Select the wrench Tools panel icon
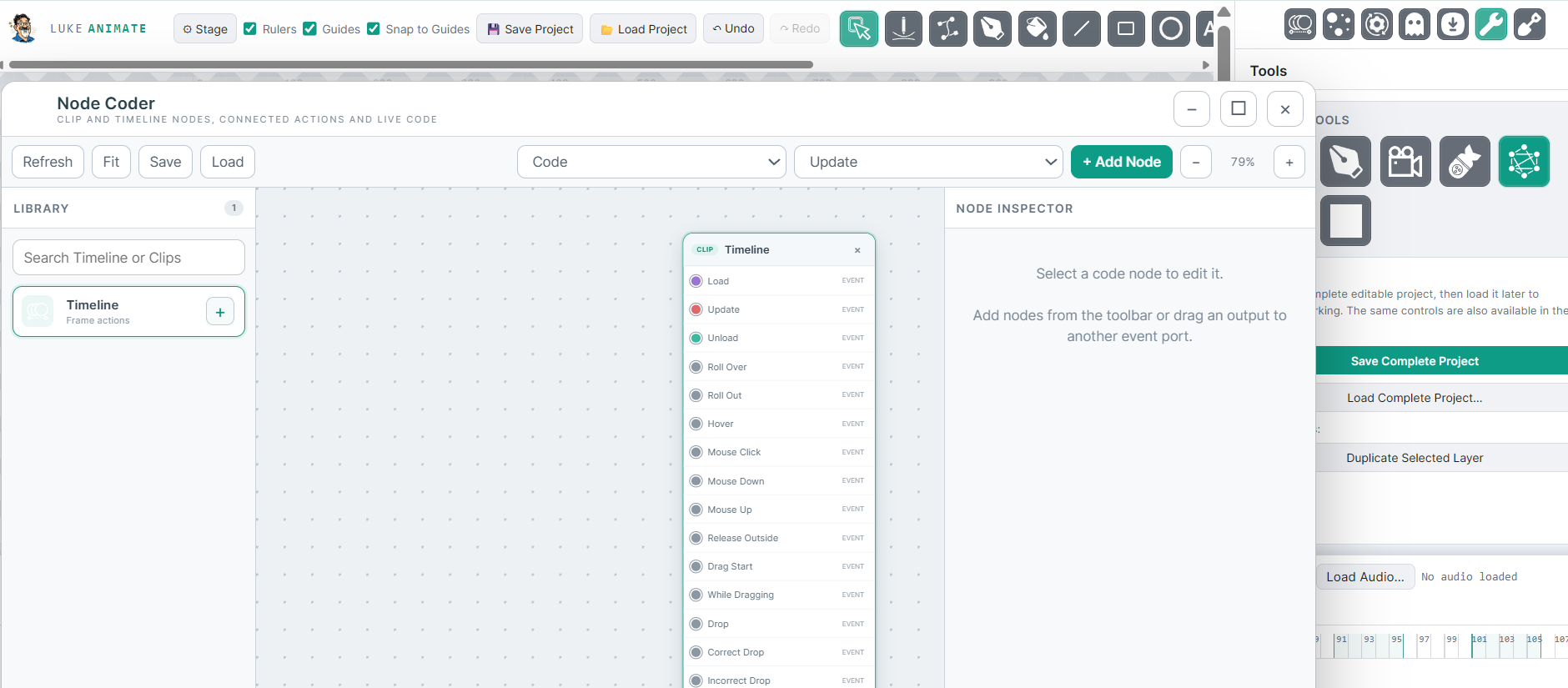 1491,25
